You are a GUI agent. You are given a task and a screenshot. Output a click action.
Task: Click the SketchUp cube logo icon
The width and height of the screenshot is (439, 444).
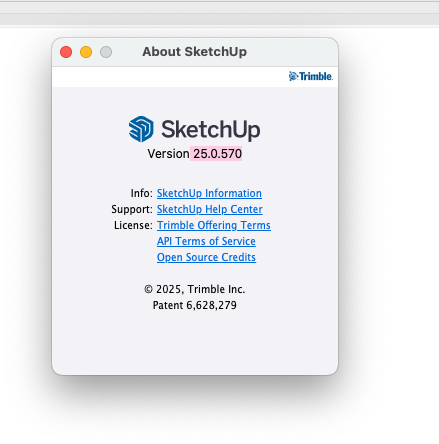(141, 129)
